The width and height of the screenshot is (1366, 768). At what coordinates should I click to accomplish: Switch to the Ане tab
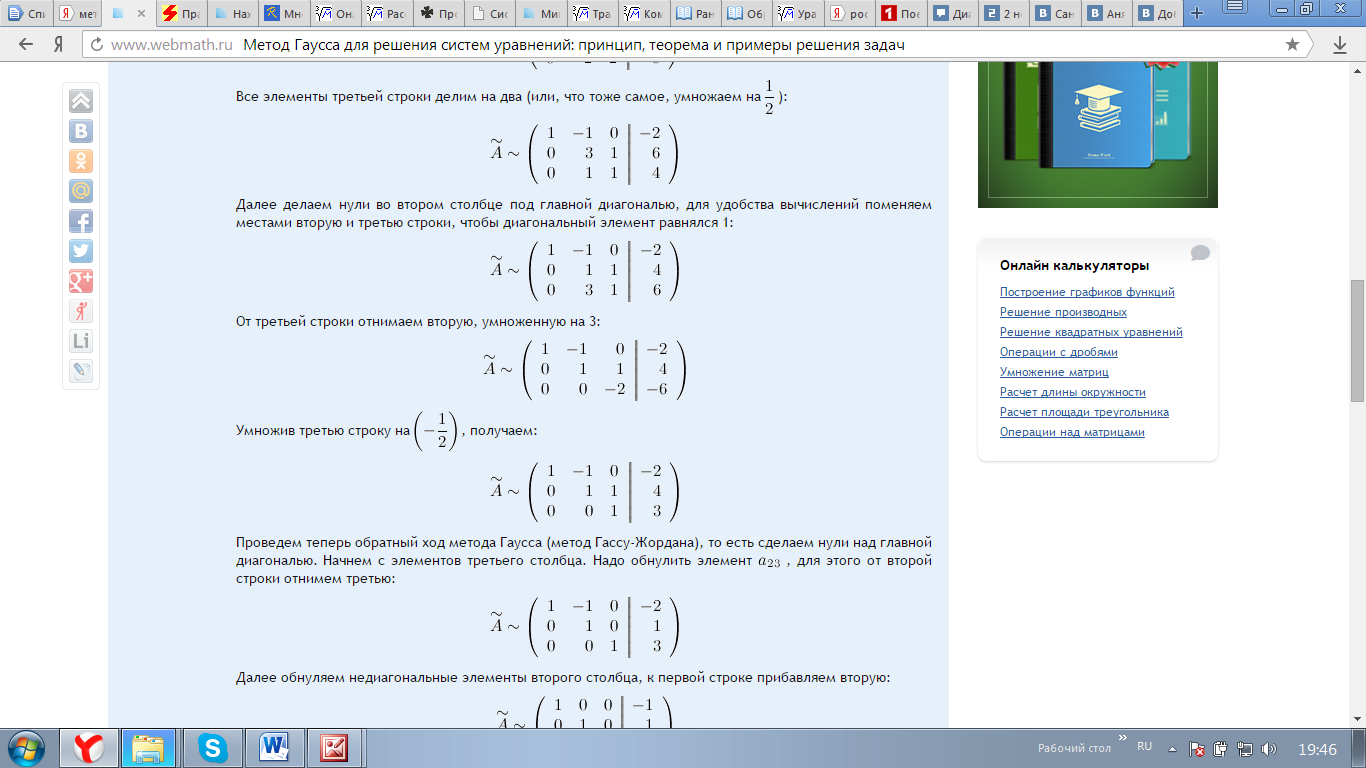pyautogui.click(x=1105, y=14)
